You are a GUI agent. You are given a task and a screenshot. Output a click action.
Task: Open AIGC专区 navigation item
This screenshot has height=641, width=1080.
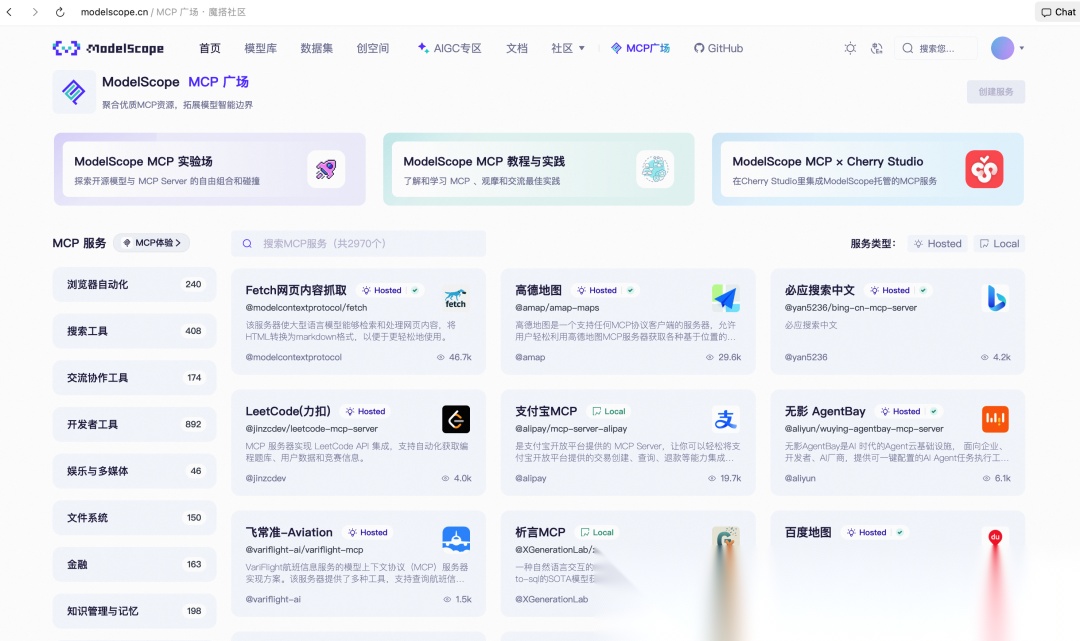450,48
